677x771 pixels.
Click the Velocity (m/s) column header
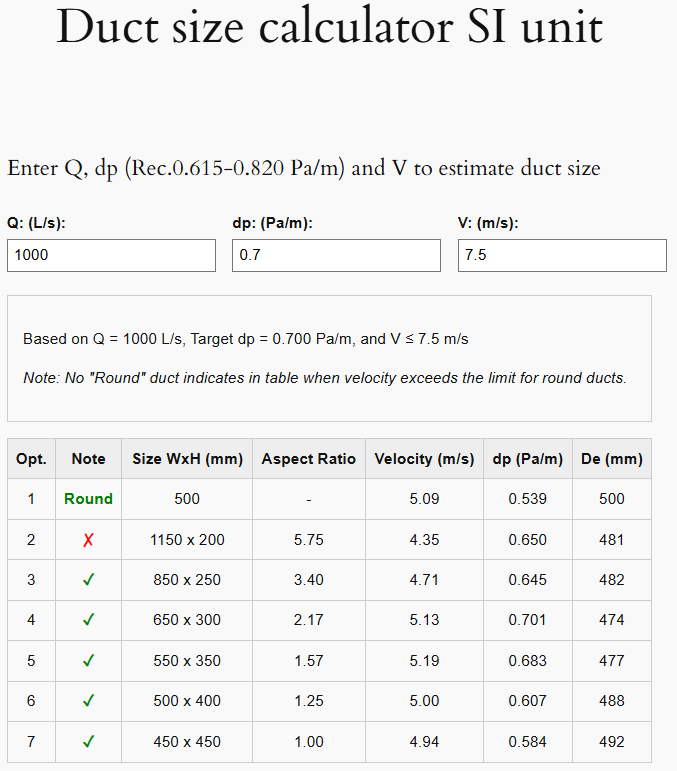pos(424,459)
